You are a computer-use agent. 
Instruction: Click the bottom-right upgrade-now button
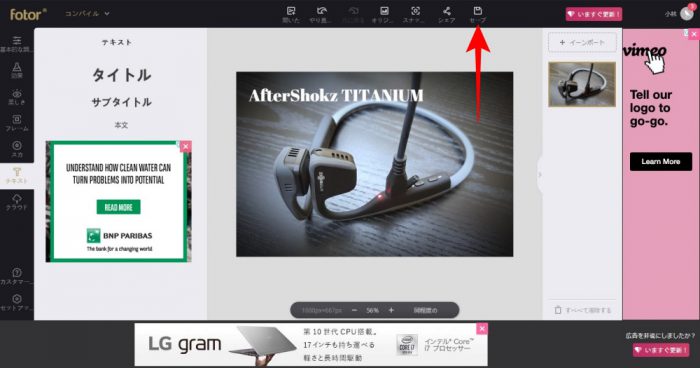[x=661, y=350]
